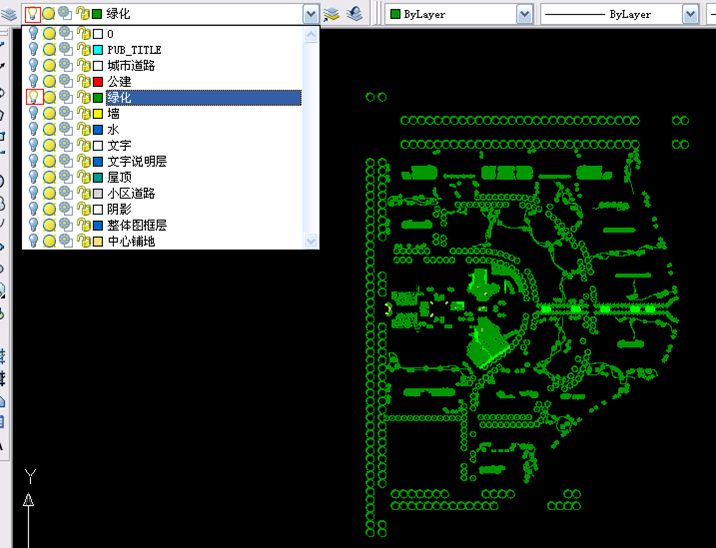Lock the 整体图框层 layer padlock
Viewport: 716px width, 548px height.
[x=83, y=225]
